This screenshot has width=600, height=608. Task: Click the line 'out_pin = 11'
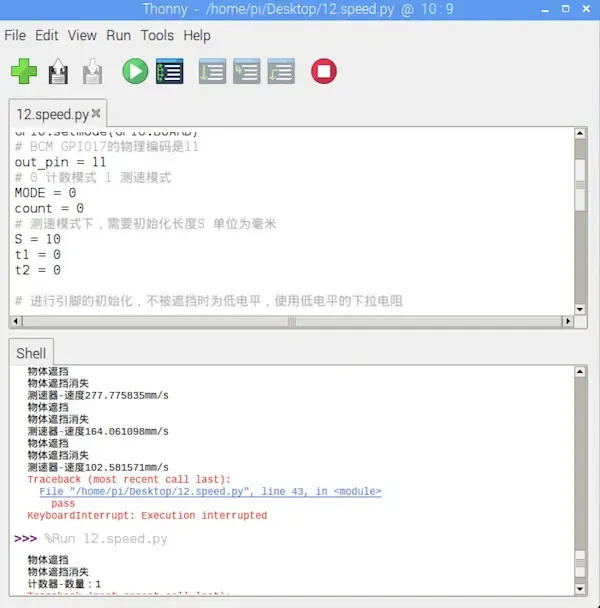pyautogui.click(x=60, y=162)
